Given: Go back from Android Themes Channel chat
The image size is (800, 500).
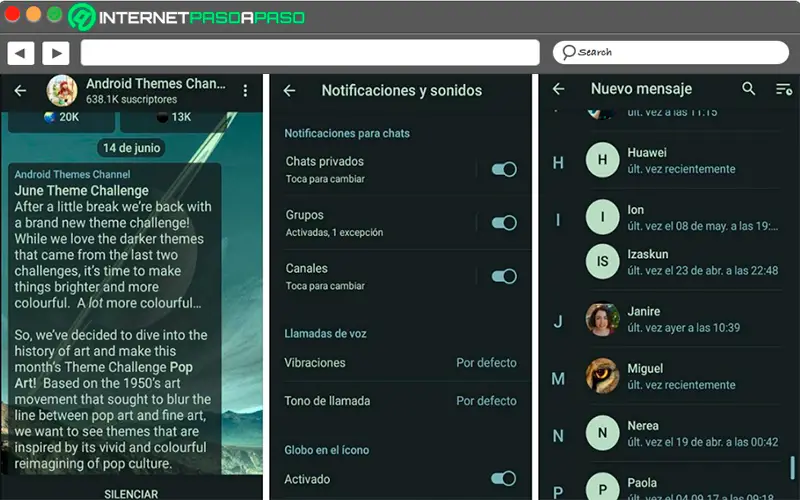Looking at the screenshot, I should tap(20, 91).
